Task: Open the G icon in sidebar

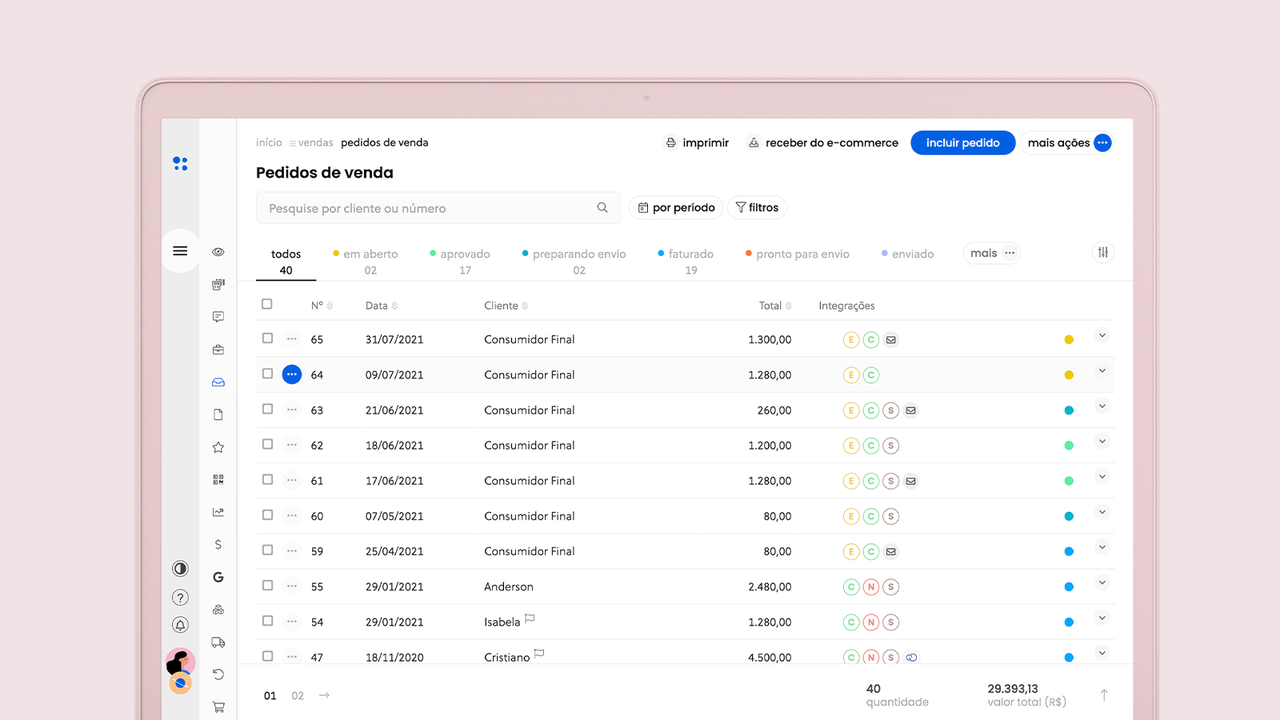Action: click(x=218, y=577)
